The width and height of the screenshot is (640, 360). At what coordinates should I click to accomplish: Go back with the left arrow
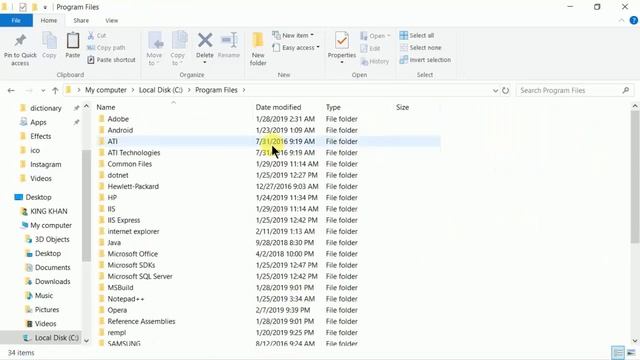(x=11, y=90)
